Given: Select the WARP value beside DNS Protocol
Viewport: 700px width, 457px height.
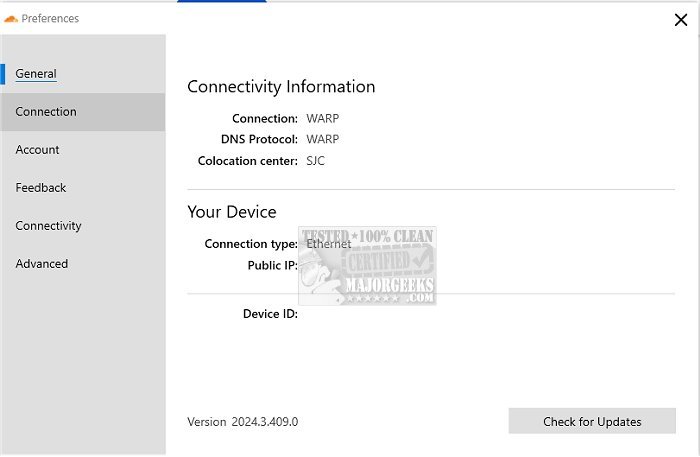Looking at the screenshot, I should 322,140.
